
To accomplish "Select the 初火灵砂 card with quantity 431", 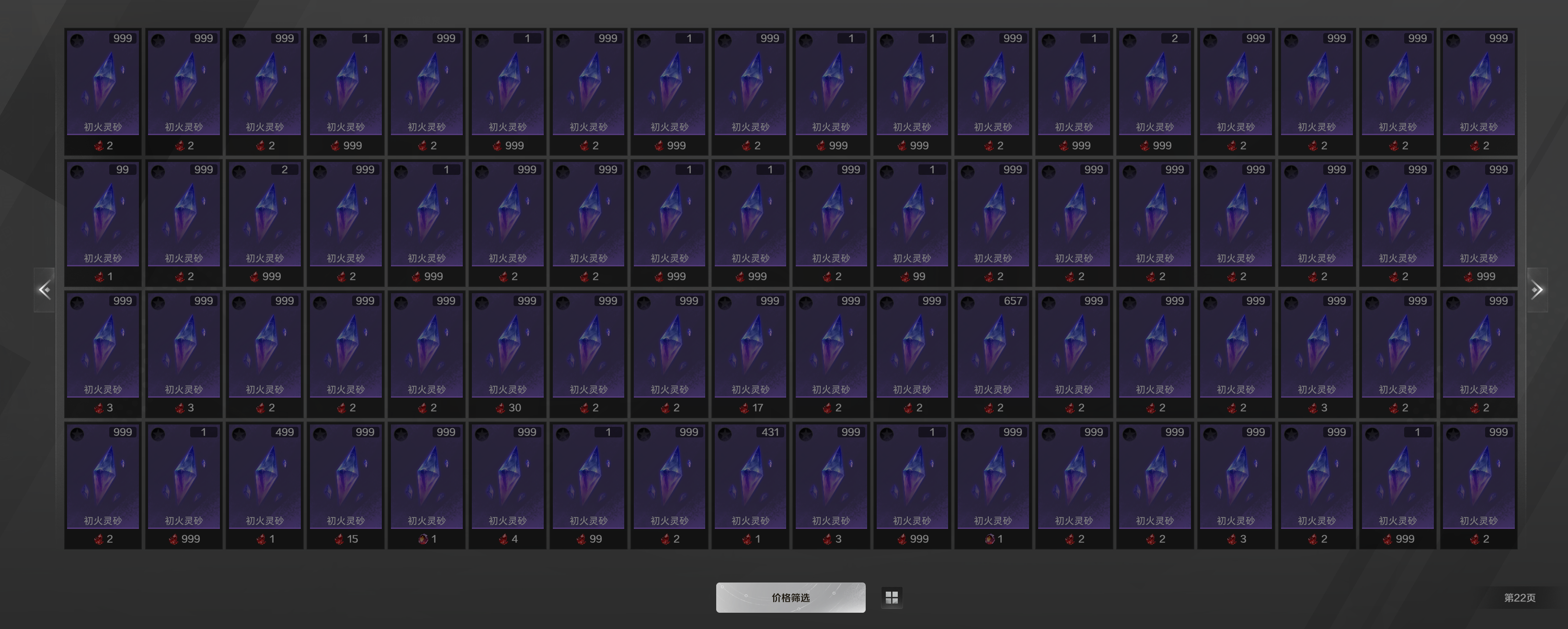I will (x=750, y=485).
